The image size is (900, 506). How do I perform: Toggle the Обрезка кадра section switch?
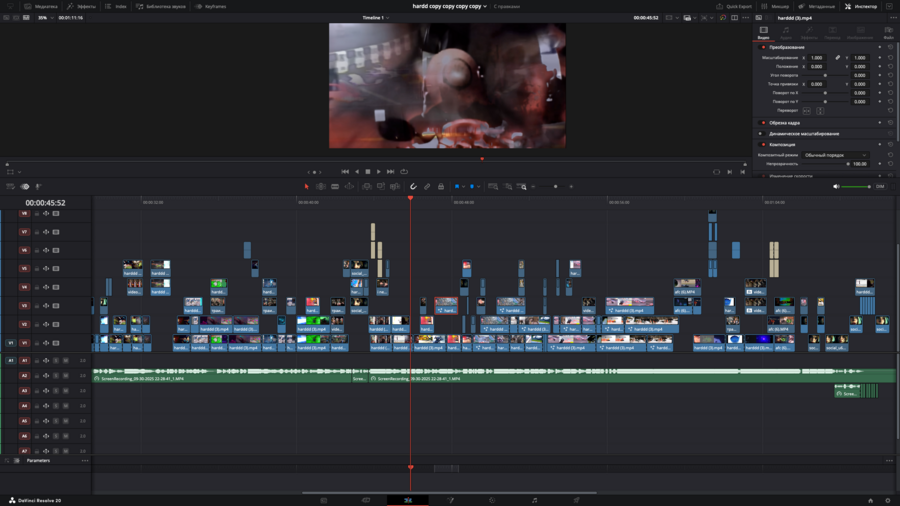[x=763, y=123]
